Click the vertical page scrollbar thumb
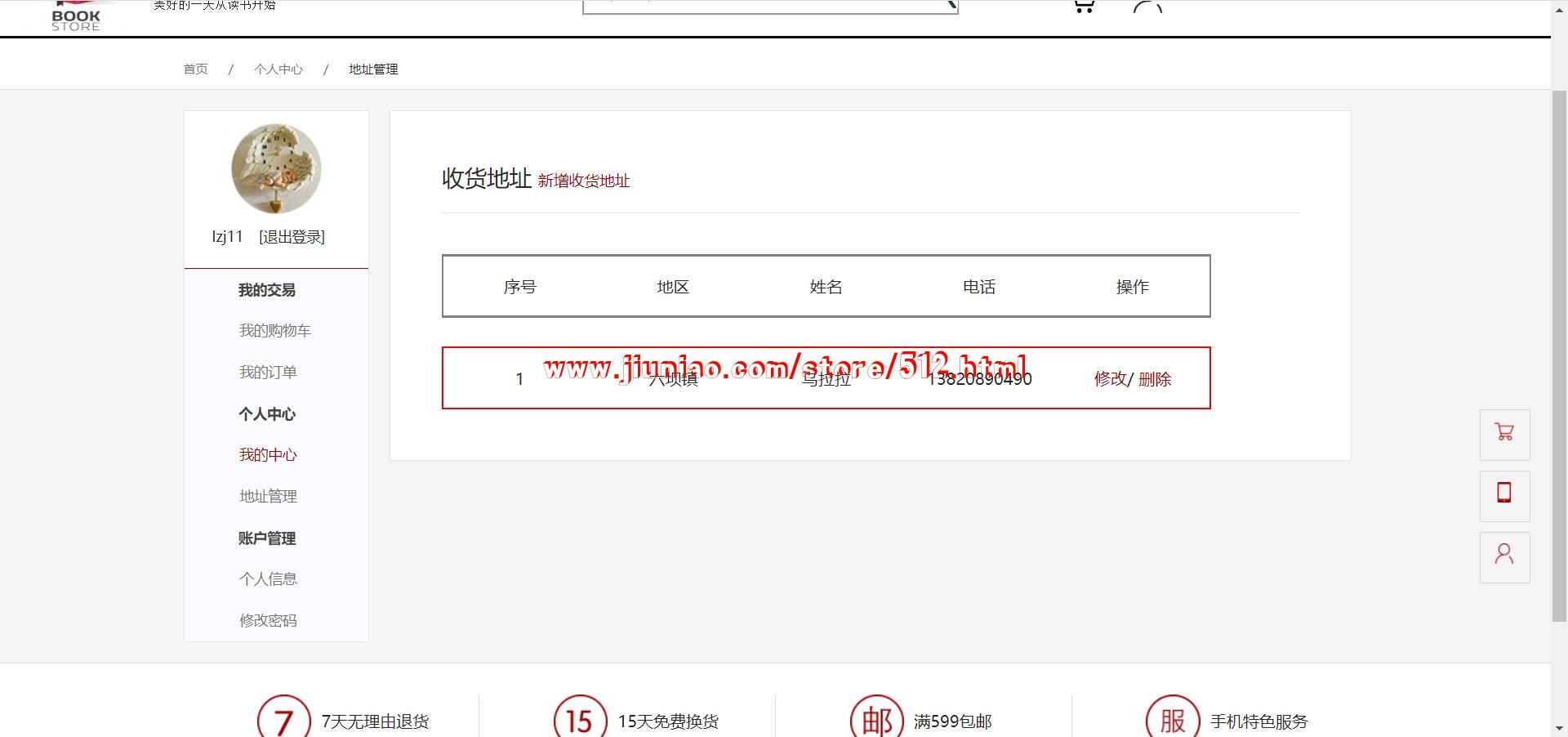1568x737 pixels. coord(1559,355)
